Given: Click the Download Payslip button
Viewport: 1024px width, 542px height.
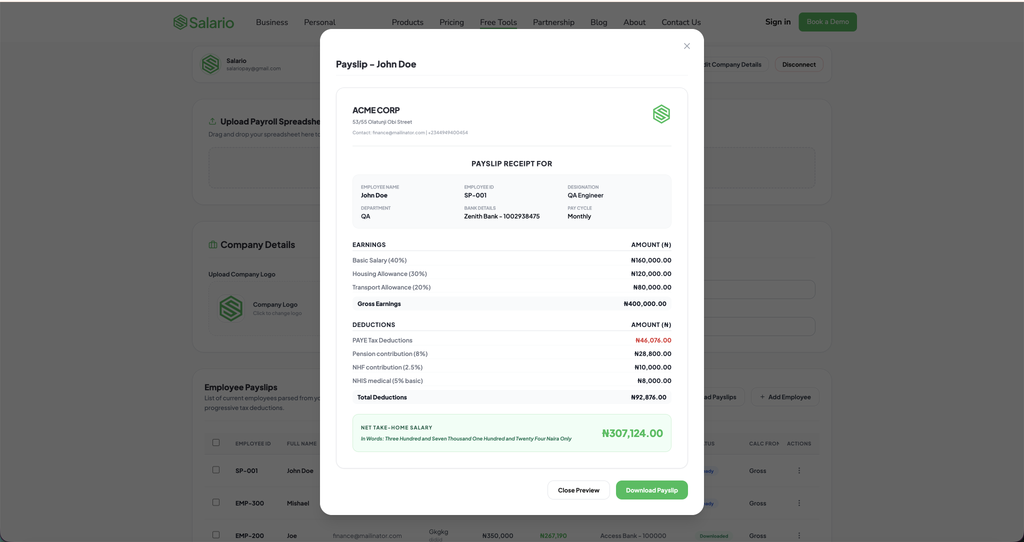Looking at the screenshot, I should (651, 490).
